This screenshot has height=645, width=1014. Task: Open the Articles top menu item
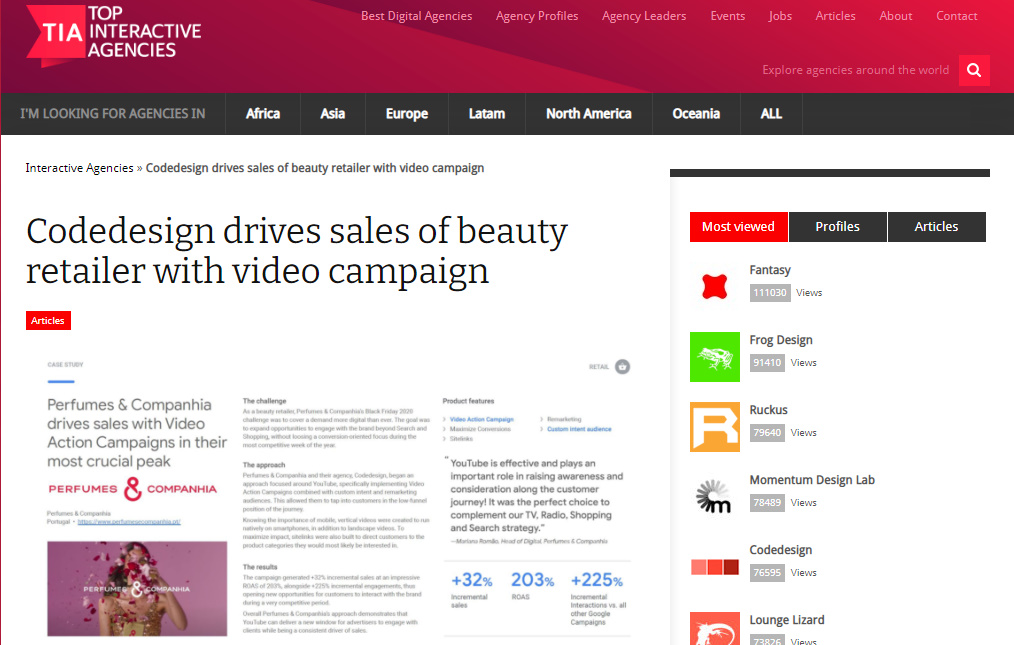coord(835,16)
